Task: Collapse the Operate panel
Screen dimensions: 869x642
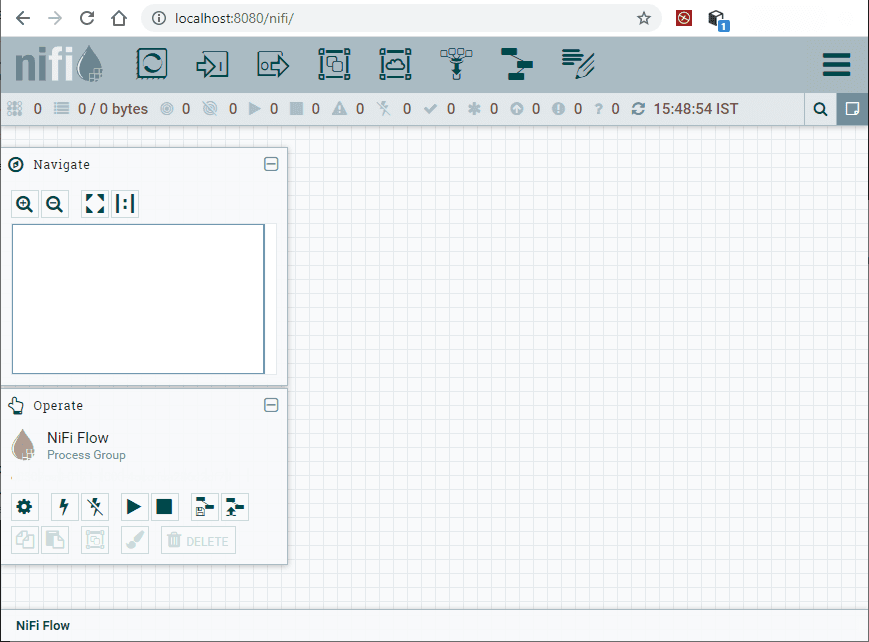Action: [271, 405]
